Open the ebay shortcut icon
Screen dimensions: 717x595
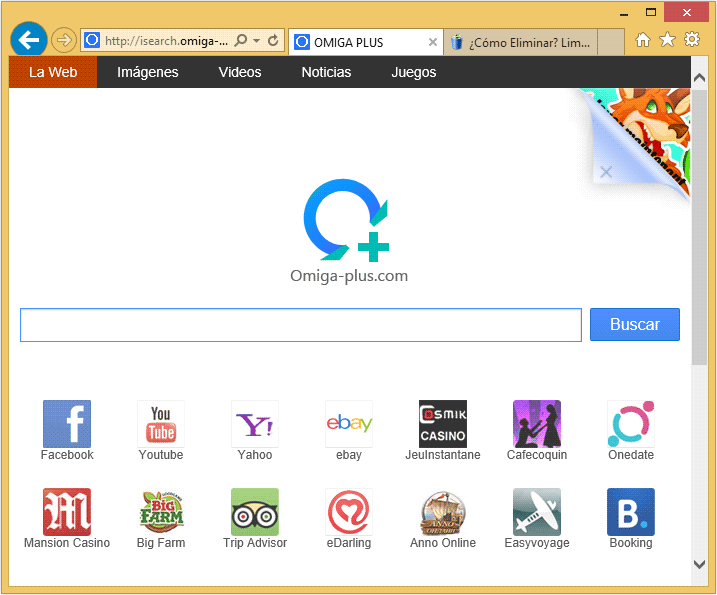349,423
